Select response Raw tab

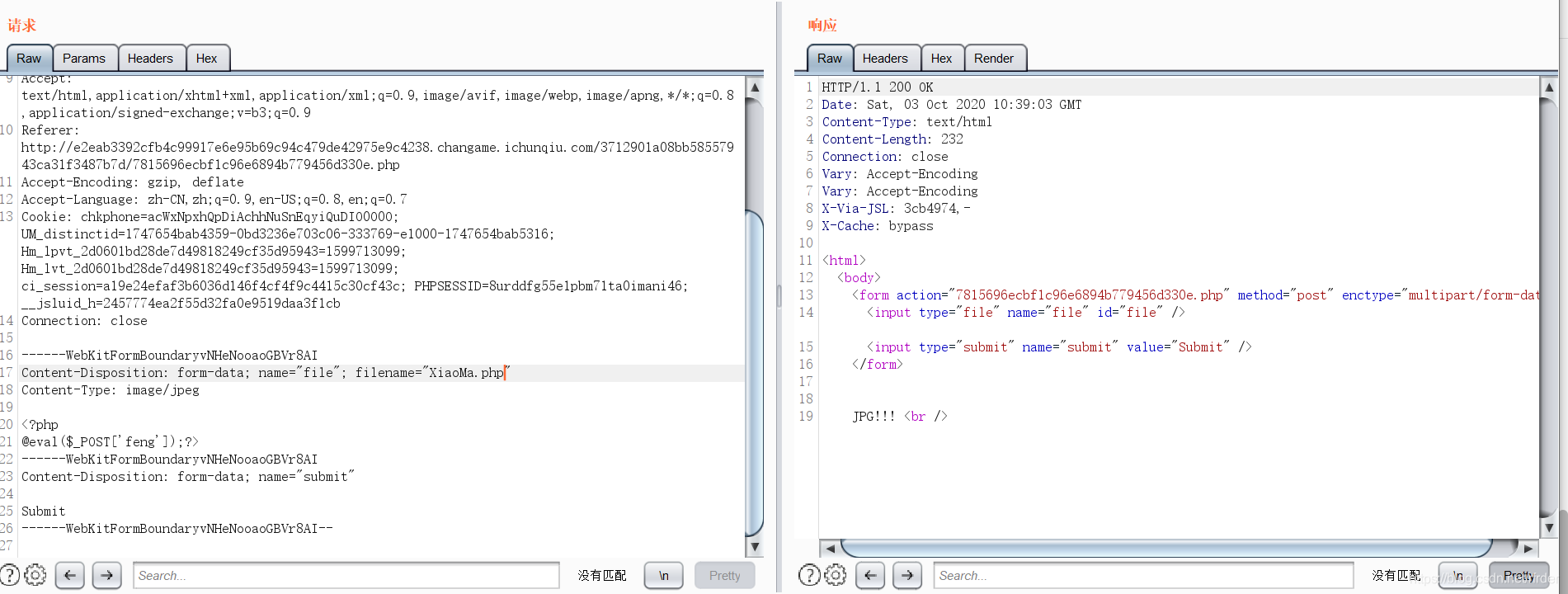[830, 58]
